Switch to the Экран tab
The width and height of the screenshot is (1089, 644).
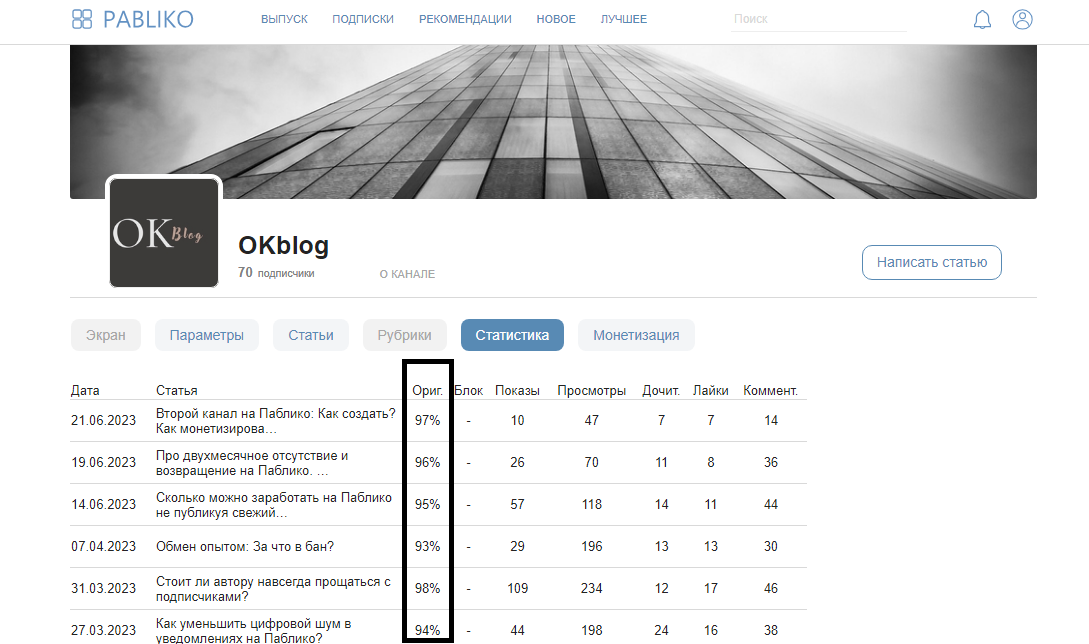(106, 336)
